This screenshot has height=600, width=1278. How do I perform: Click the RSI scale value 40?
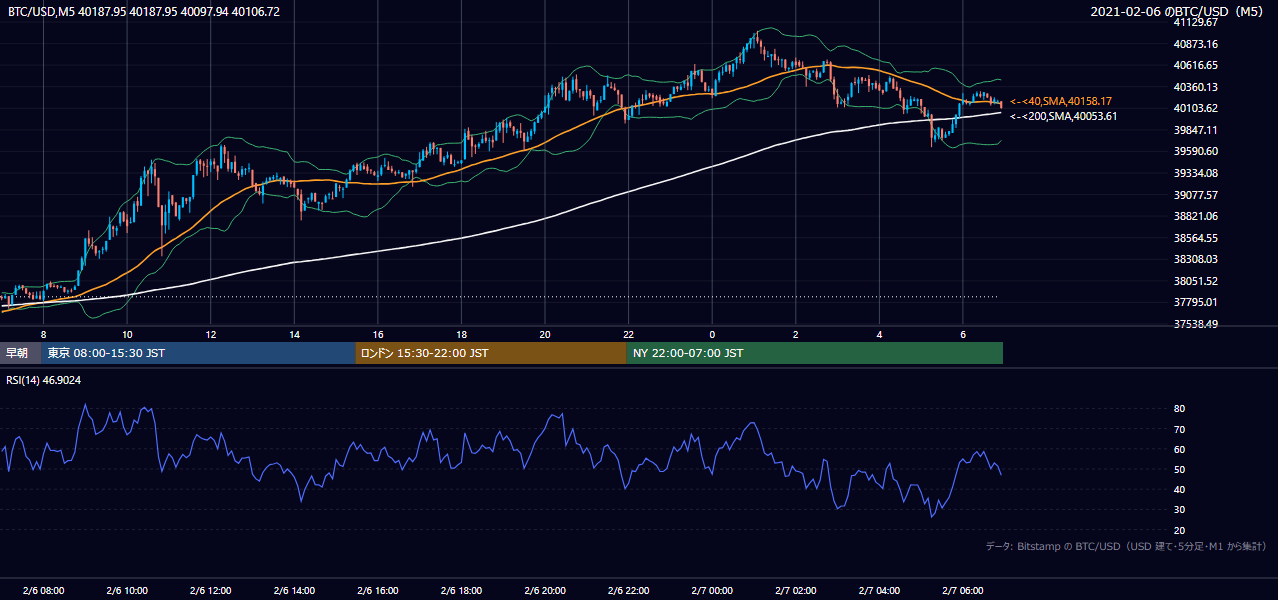point(1180,489)
